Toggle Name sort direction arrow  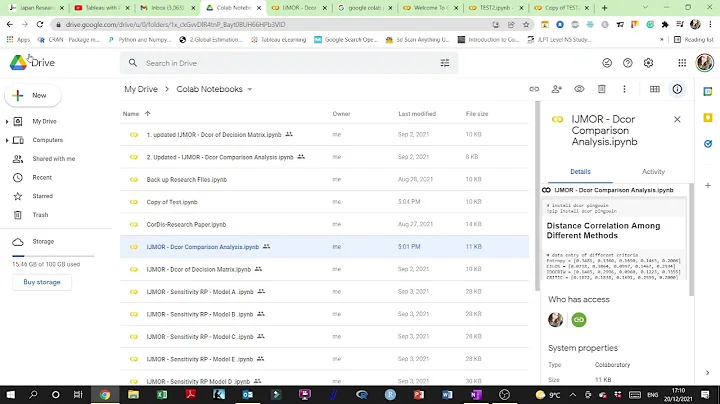point(147,113)
